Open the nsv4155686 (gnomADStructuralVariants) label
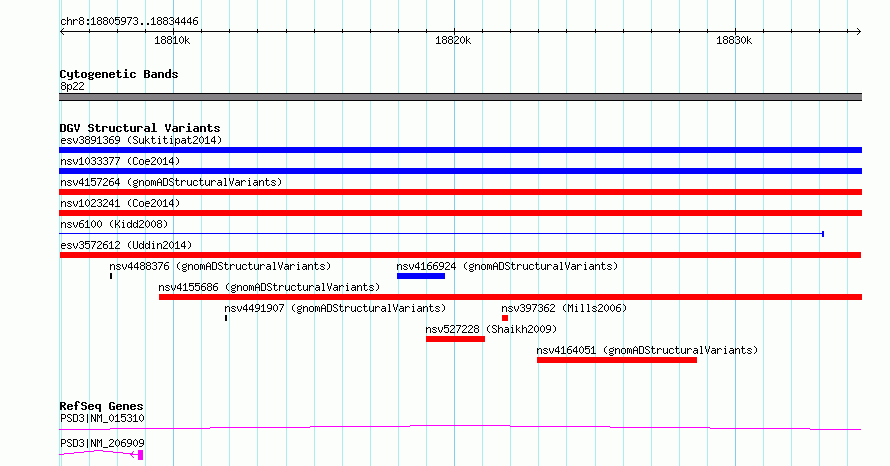890x466 pixels. tap(270, 287)
